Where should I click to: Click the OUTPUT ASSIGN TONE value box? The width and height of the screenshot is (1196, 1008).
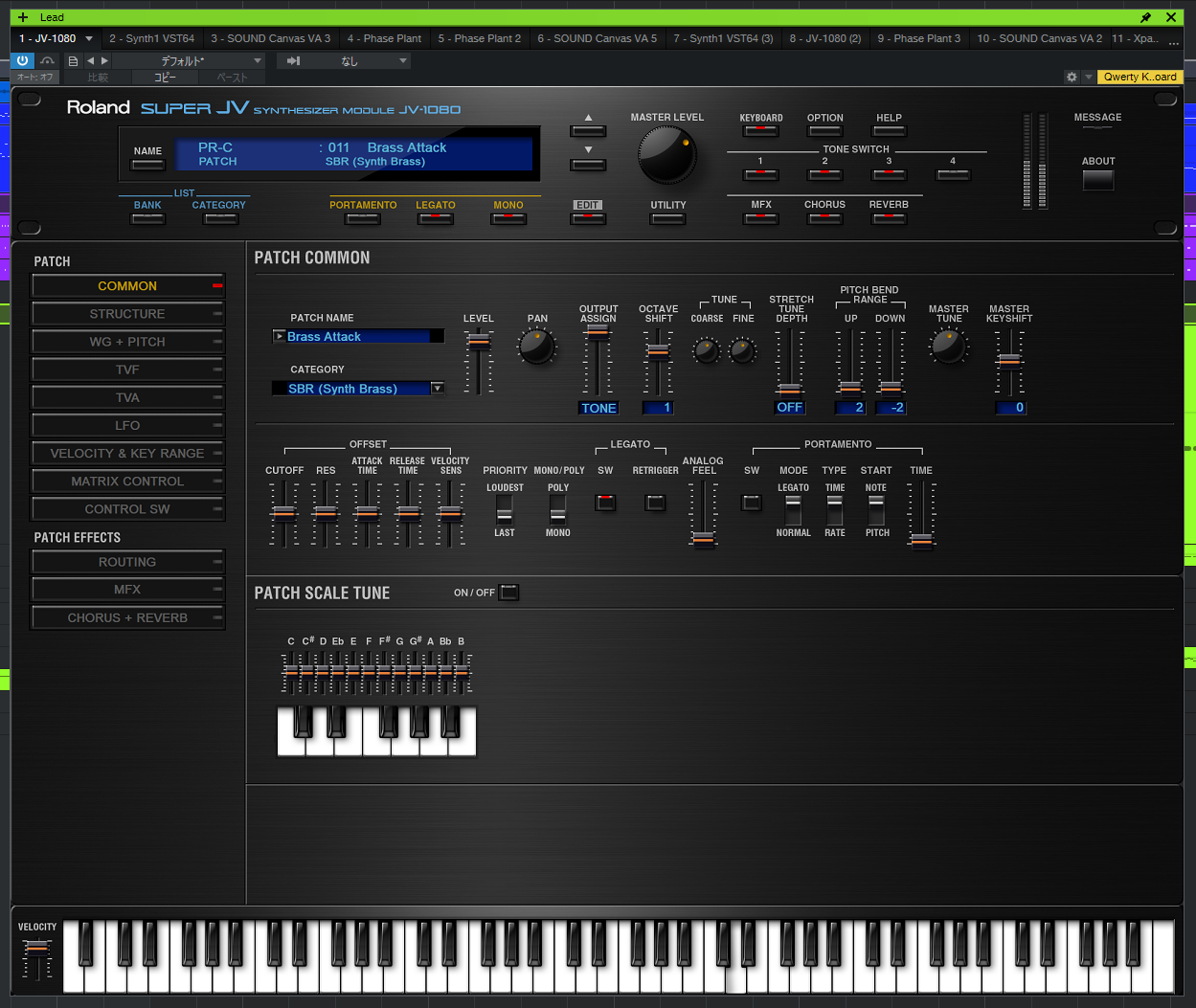click(598, 408)
